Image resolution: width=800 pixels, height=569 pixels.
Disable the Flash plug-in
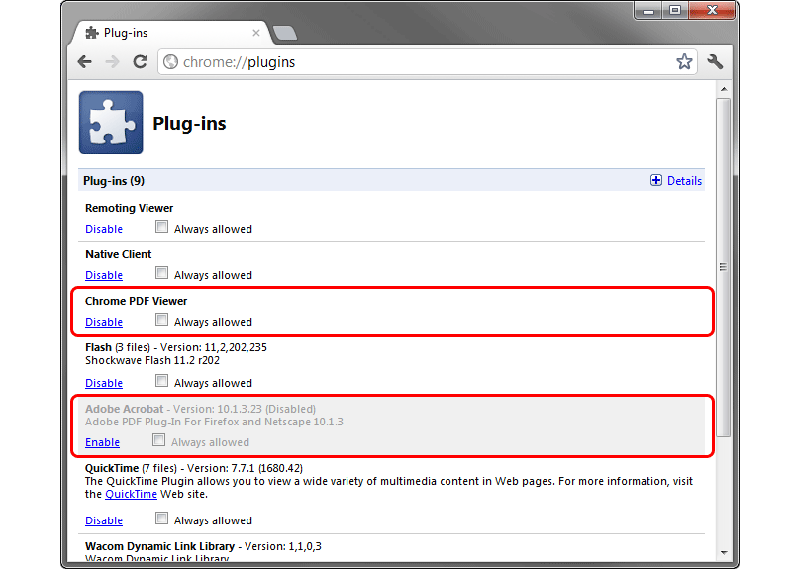click(x=104, y=383)
